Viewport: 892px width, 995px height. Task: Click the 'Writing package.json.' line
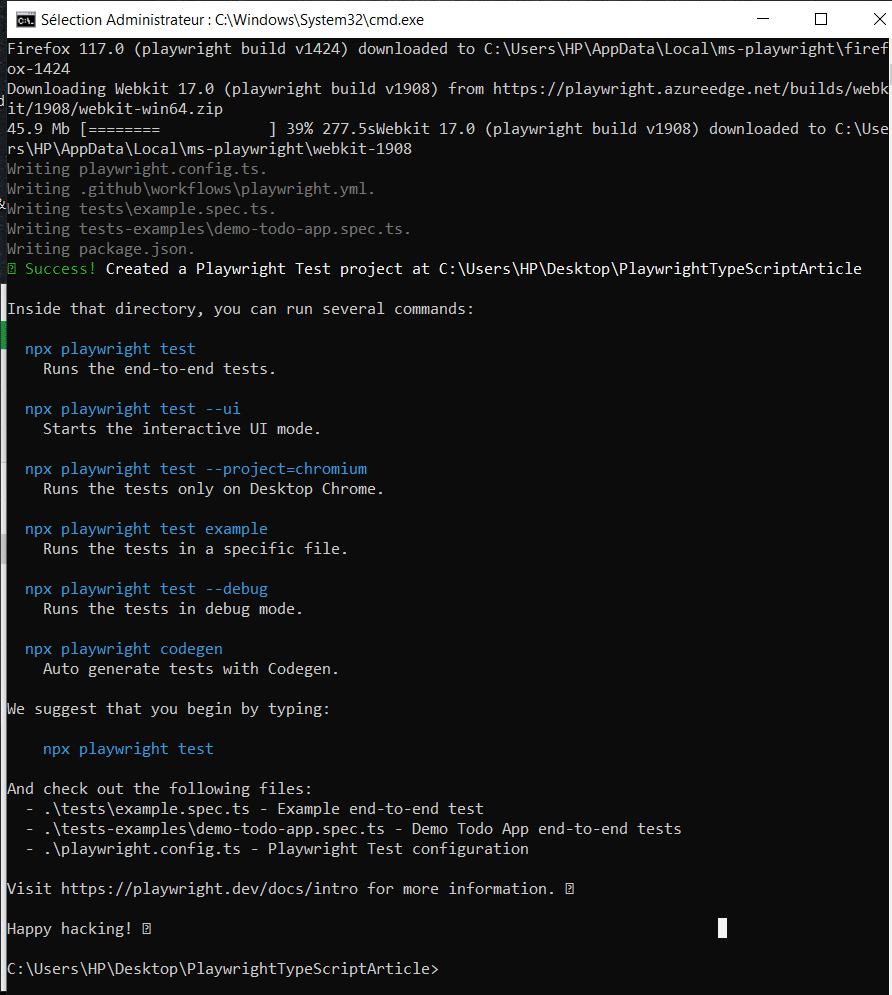point(101,249)
